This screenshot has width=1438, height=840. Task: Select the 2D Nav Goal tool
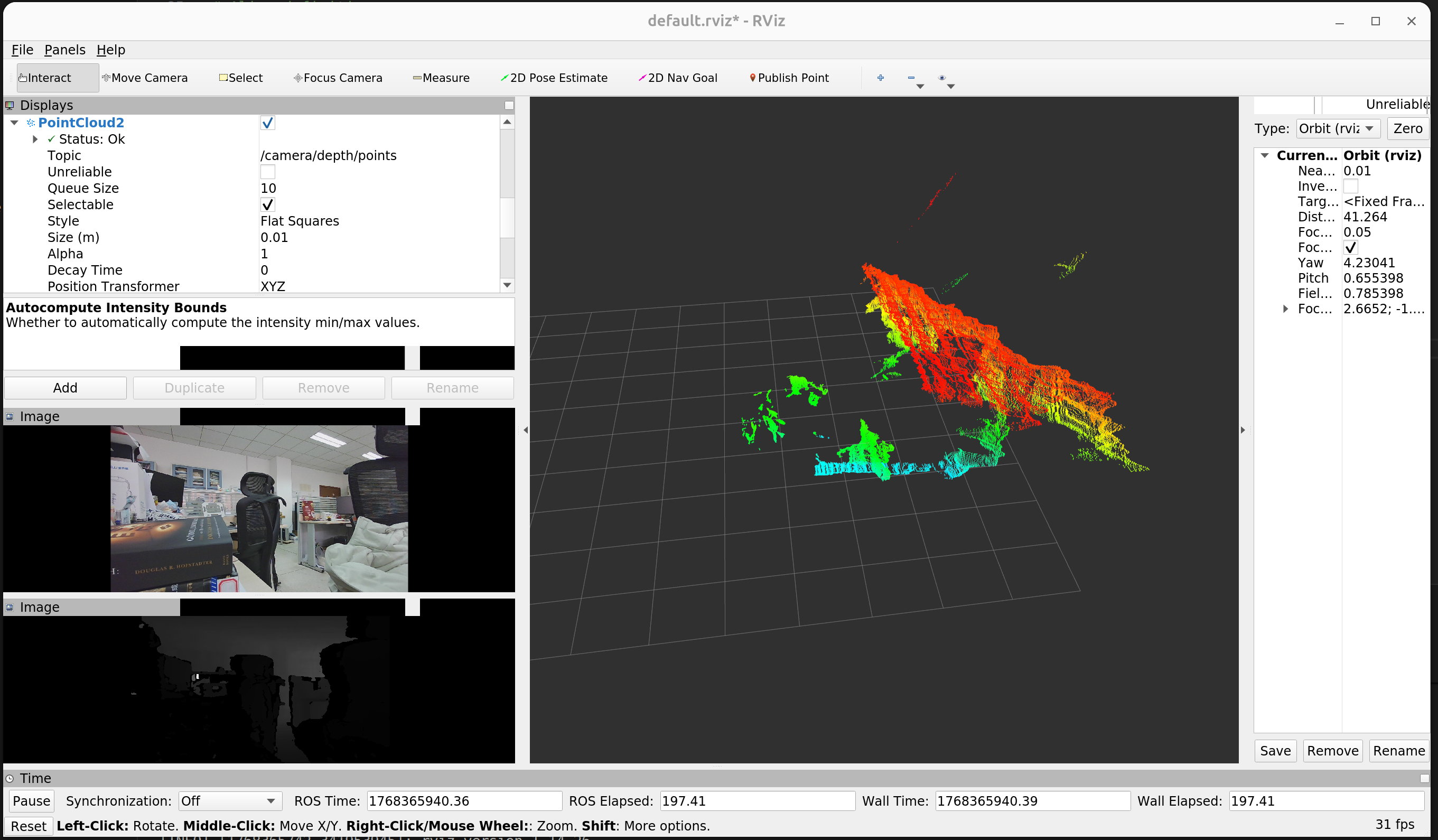(678, 78)
